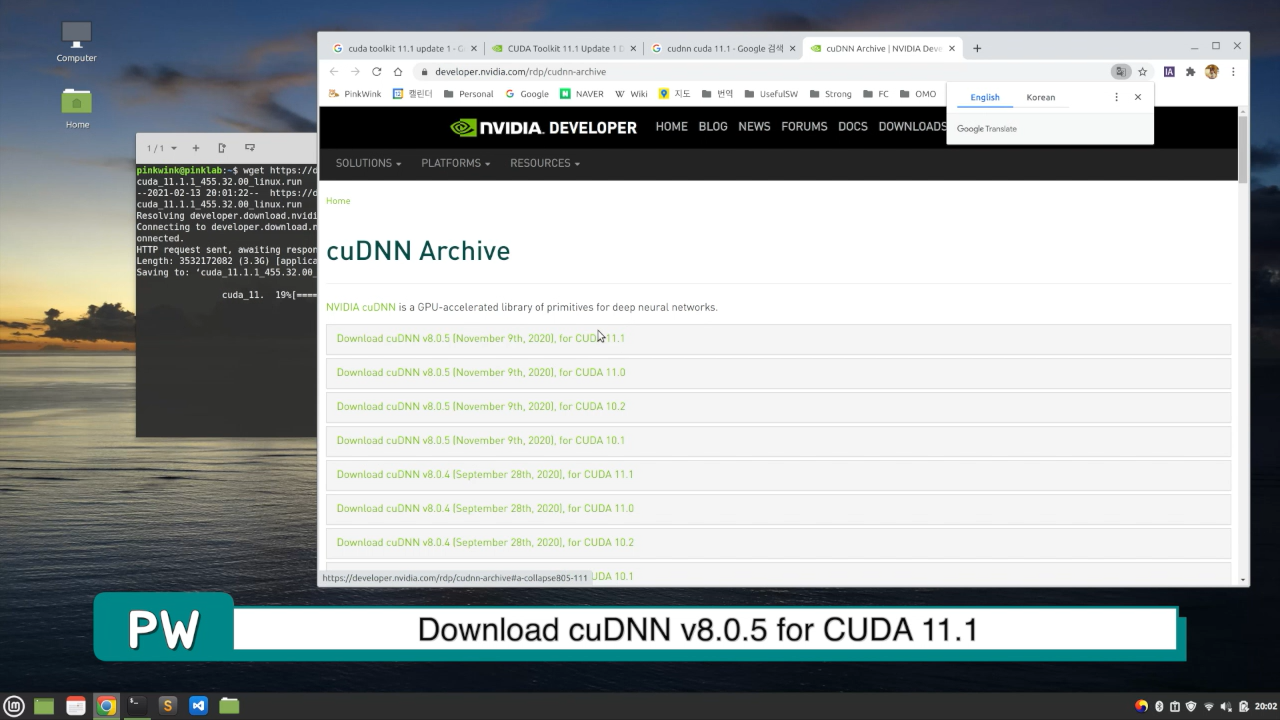Click the address bar URL field

[760, 72]
